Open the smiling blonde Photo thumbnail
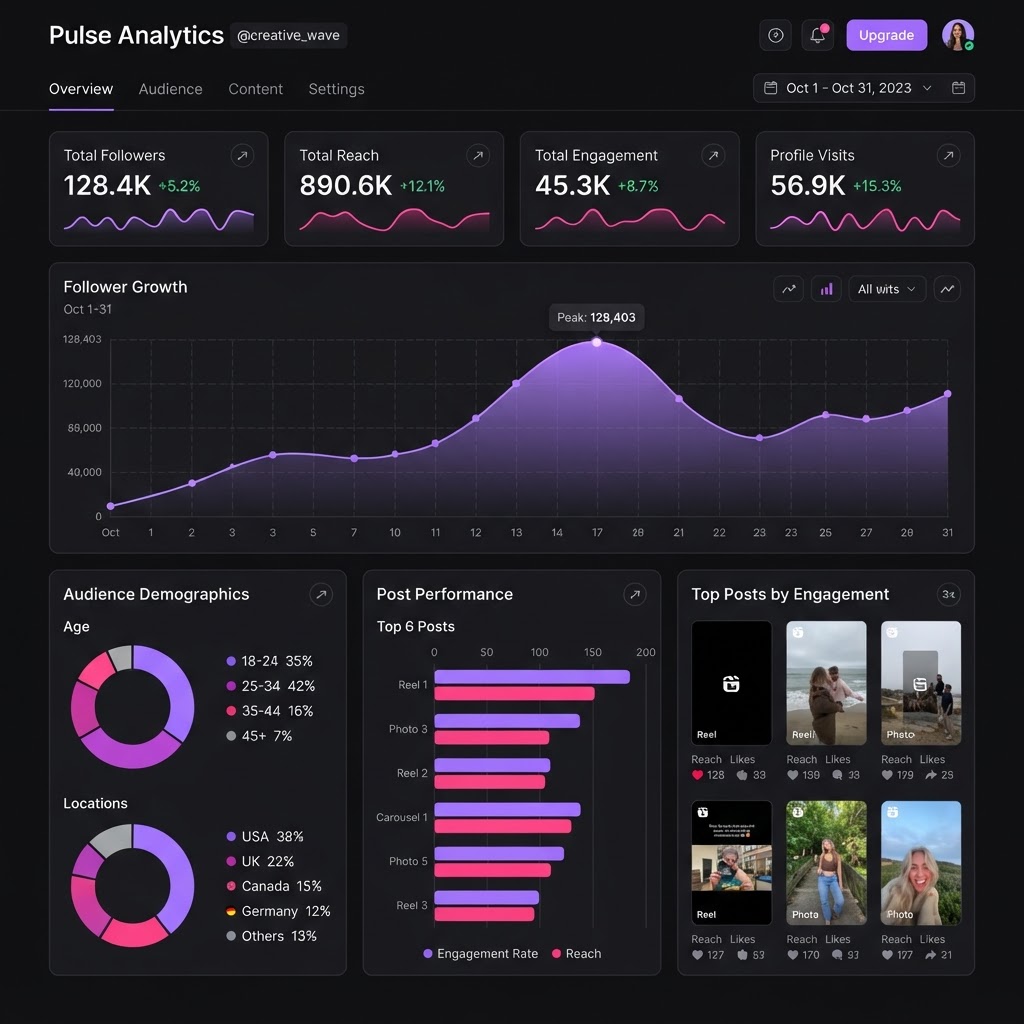This screenshot has width=1024, height=1024. [921, 863]
